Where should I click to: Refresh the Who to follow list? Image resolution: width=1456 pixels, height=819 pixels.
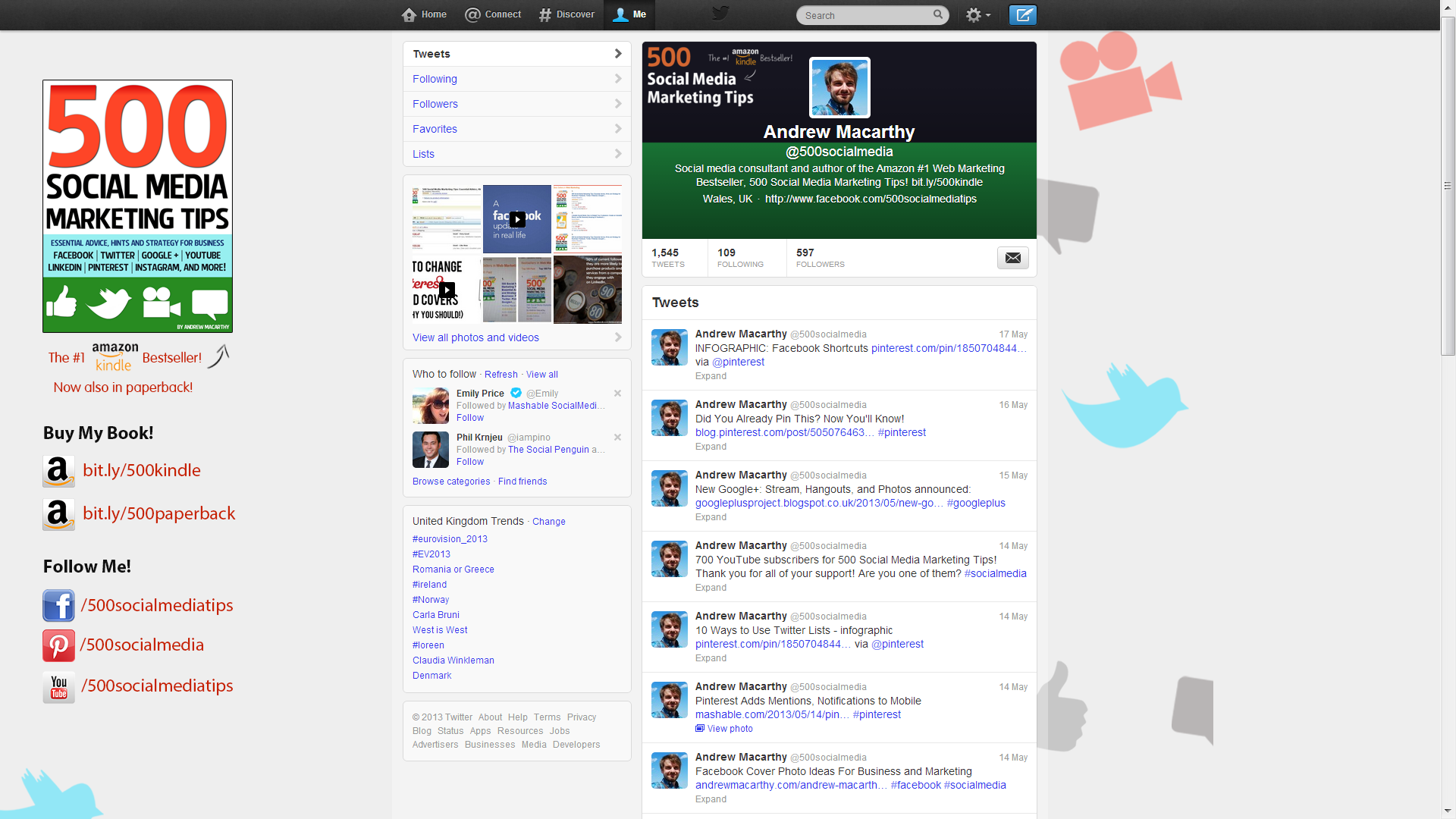501,375
